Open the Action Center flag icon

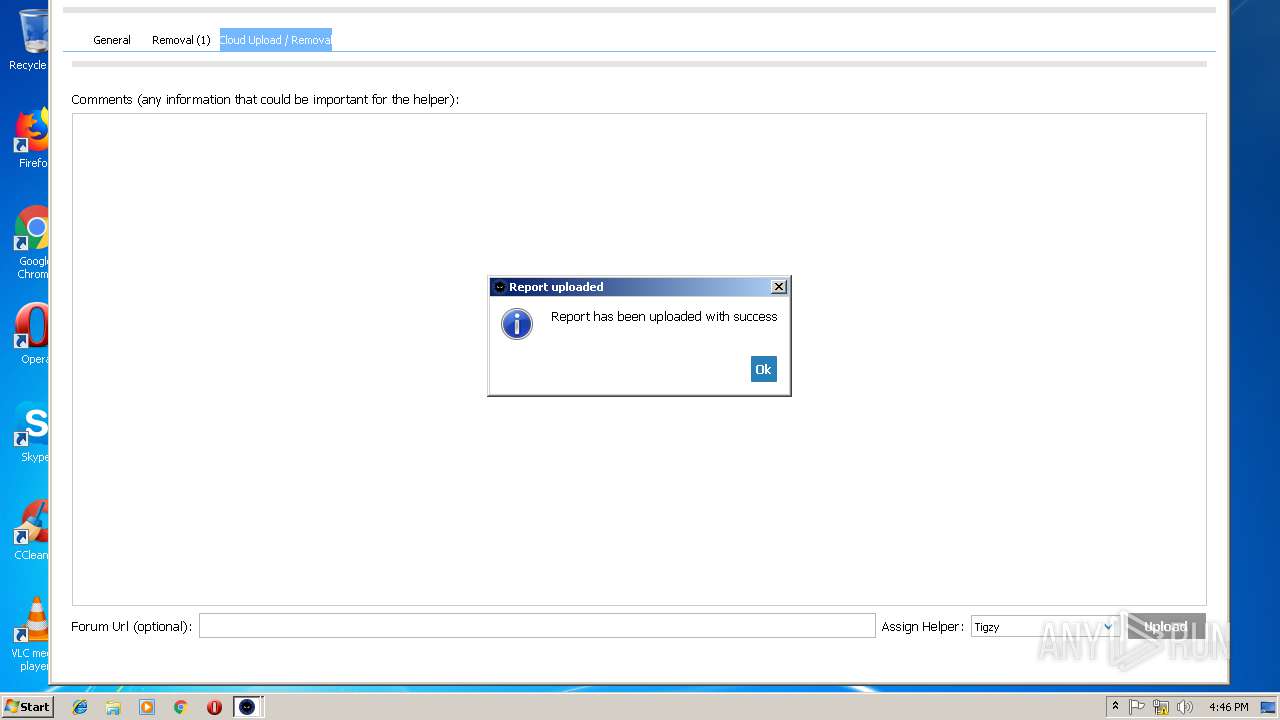[x=1137, y=707]
